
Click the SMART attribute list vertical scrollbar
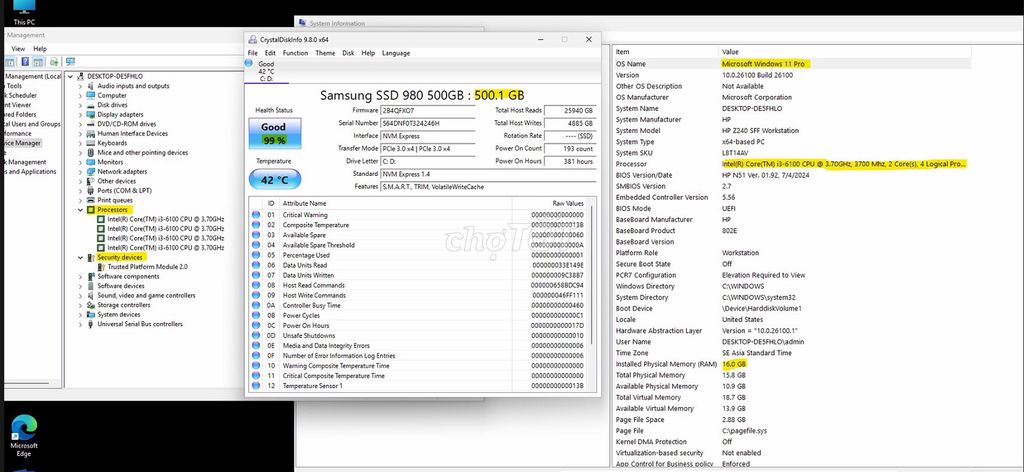click(x=593, y=274)
